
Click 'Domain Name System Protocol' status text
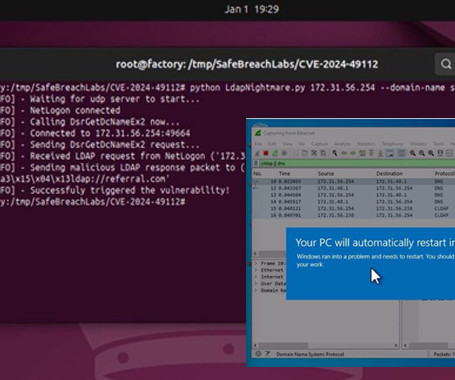tap(310, 354)
